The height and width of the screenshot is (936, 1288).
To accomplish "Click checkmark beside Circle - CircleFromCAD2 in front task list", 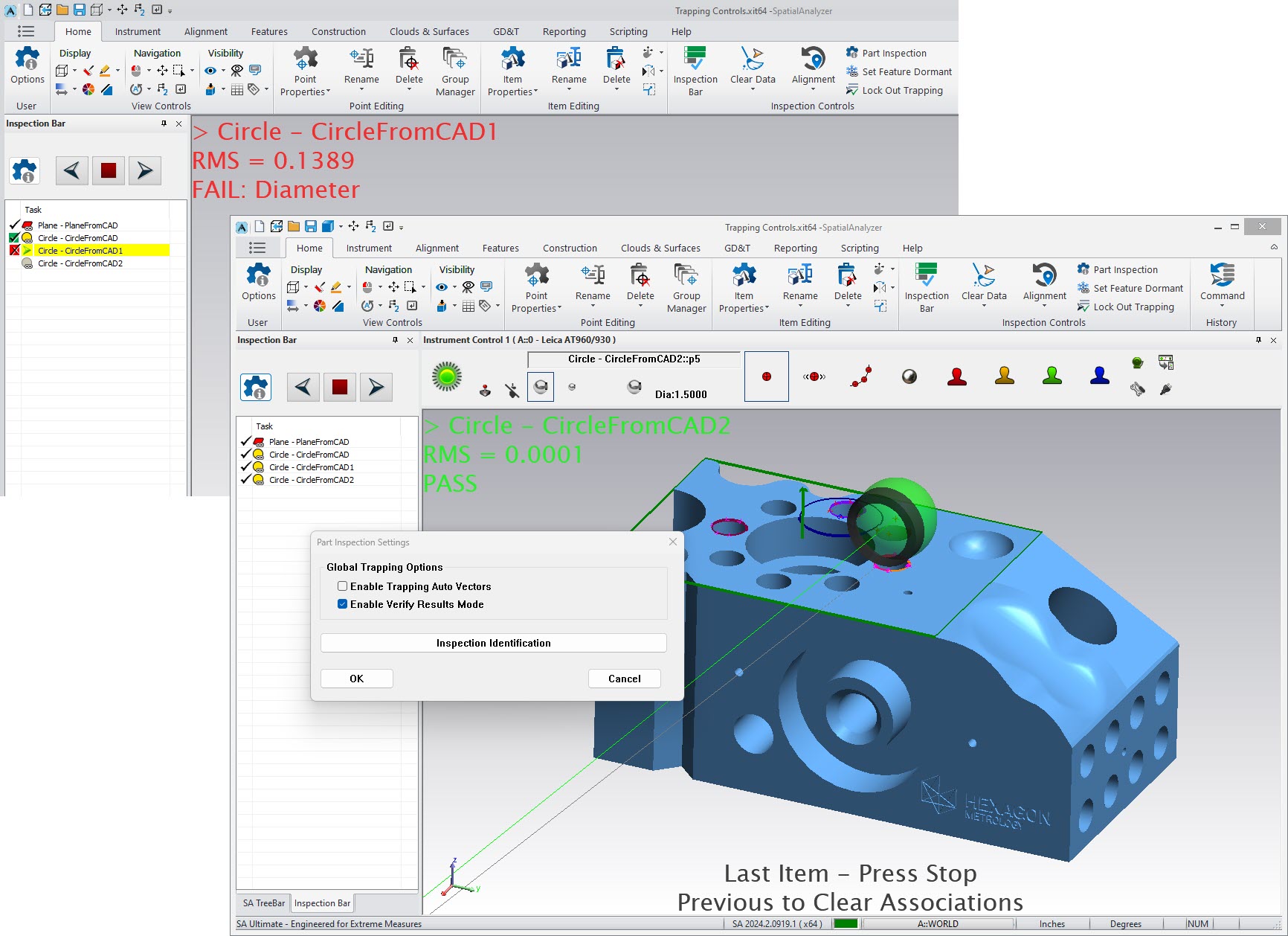I will coord(245,479).
